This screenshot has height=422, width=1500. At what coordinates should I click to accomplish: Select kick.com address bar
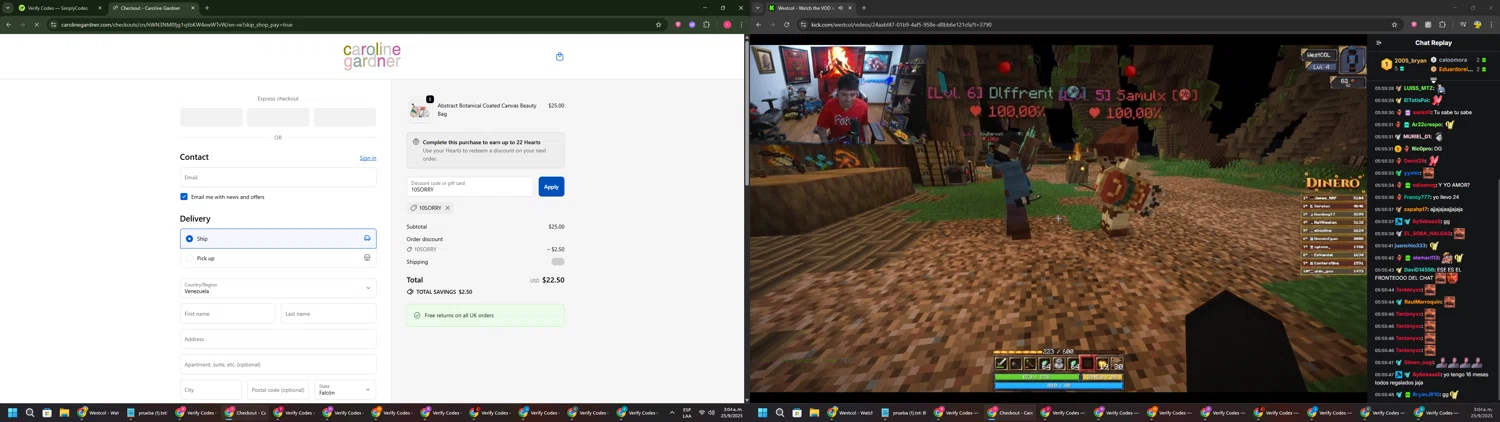[1100, 24]
